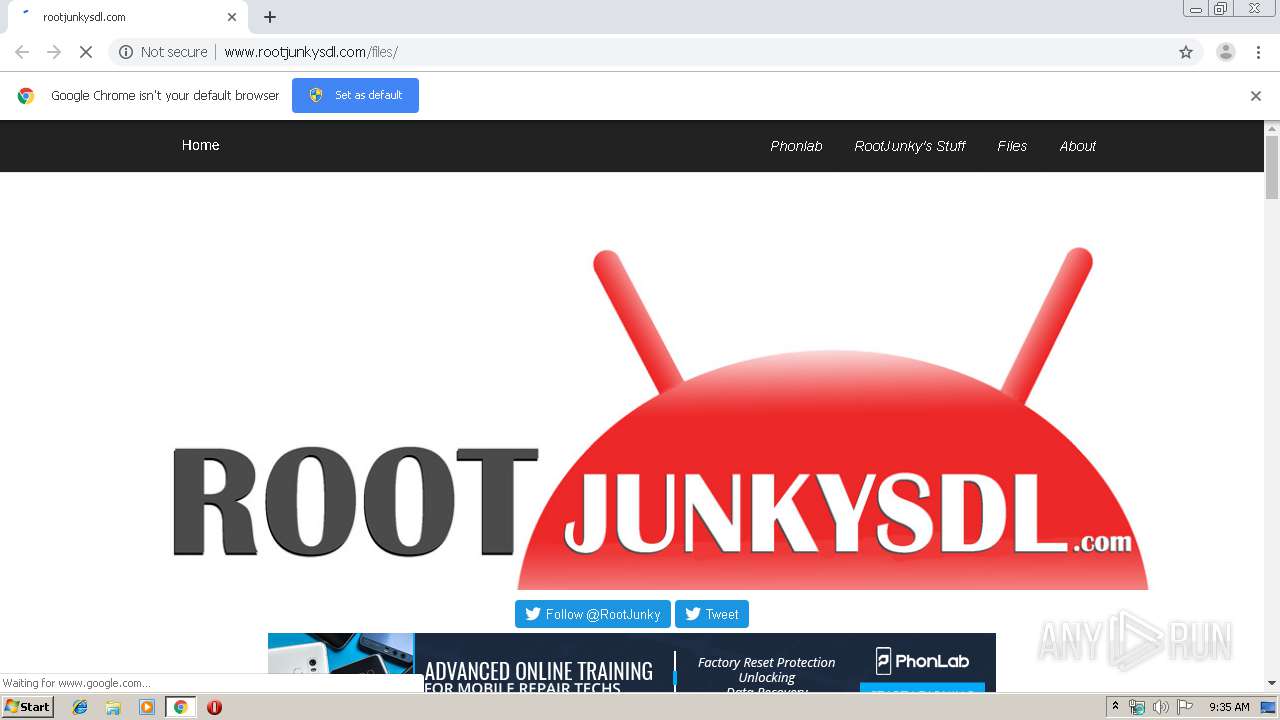Click the scrollbar down arrow
Image resolution: width=1280 pixels, height=720 pixels.
pos(1272,684)
